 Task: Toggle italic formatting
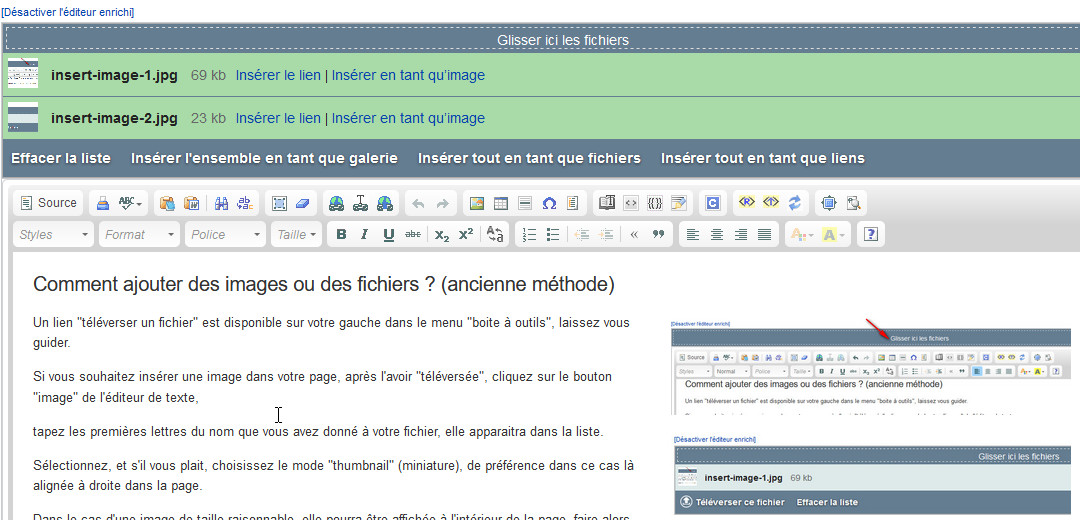tap(364, 235)
